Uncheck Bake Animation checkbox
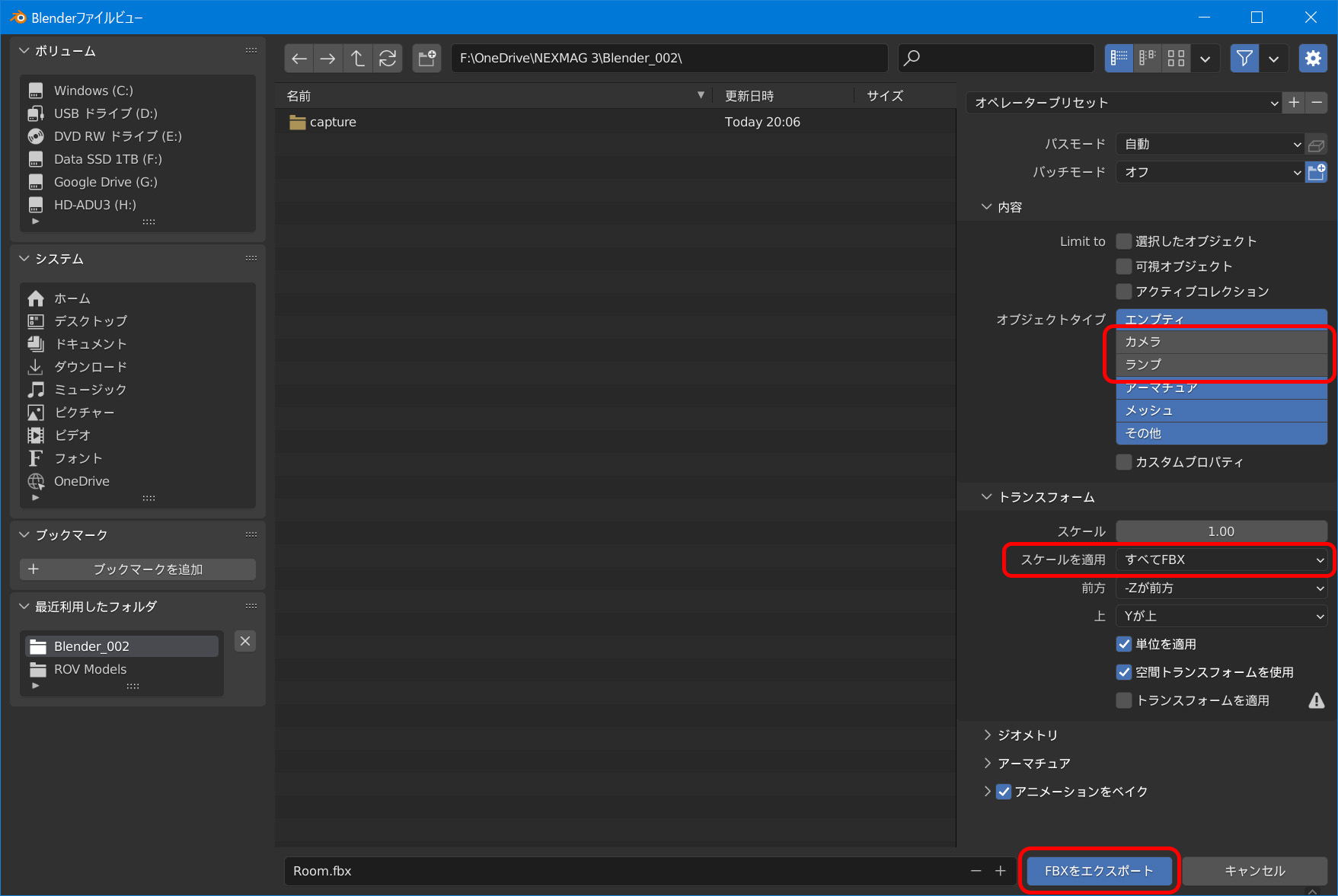 tap(1004, 792)
